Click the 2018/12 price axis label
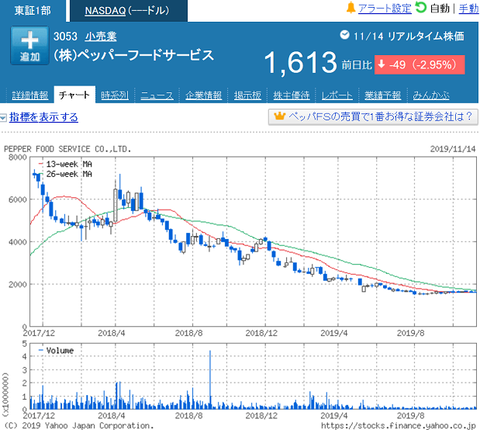 261,333
